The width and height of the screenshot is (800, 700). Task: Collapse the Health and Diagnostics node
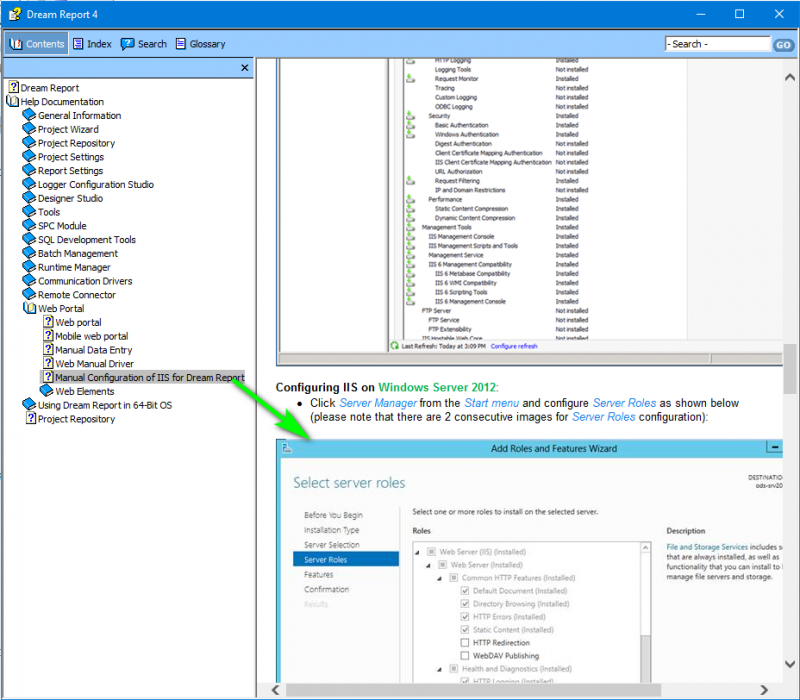coord(439,669)
